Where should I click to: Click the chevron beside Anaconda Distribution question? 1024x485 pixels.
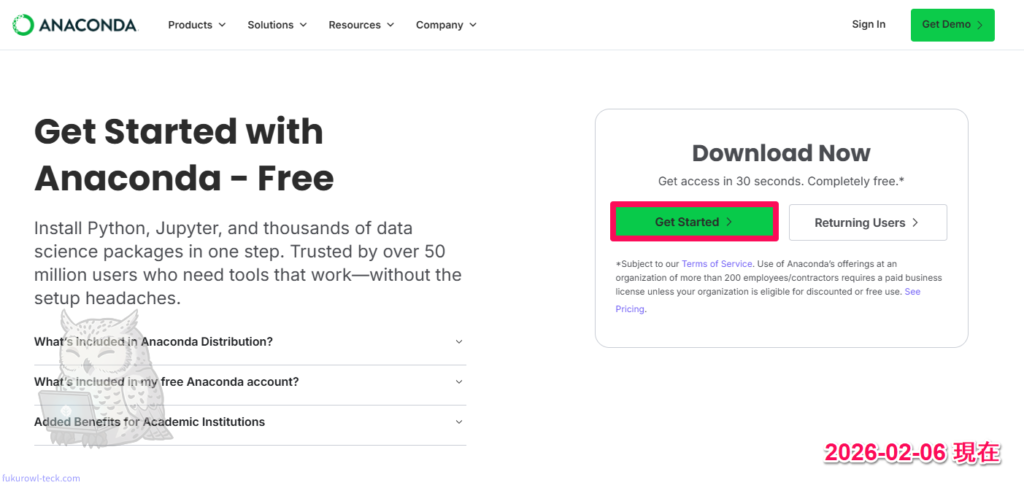click(459, 341)
